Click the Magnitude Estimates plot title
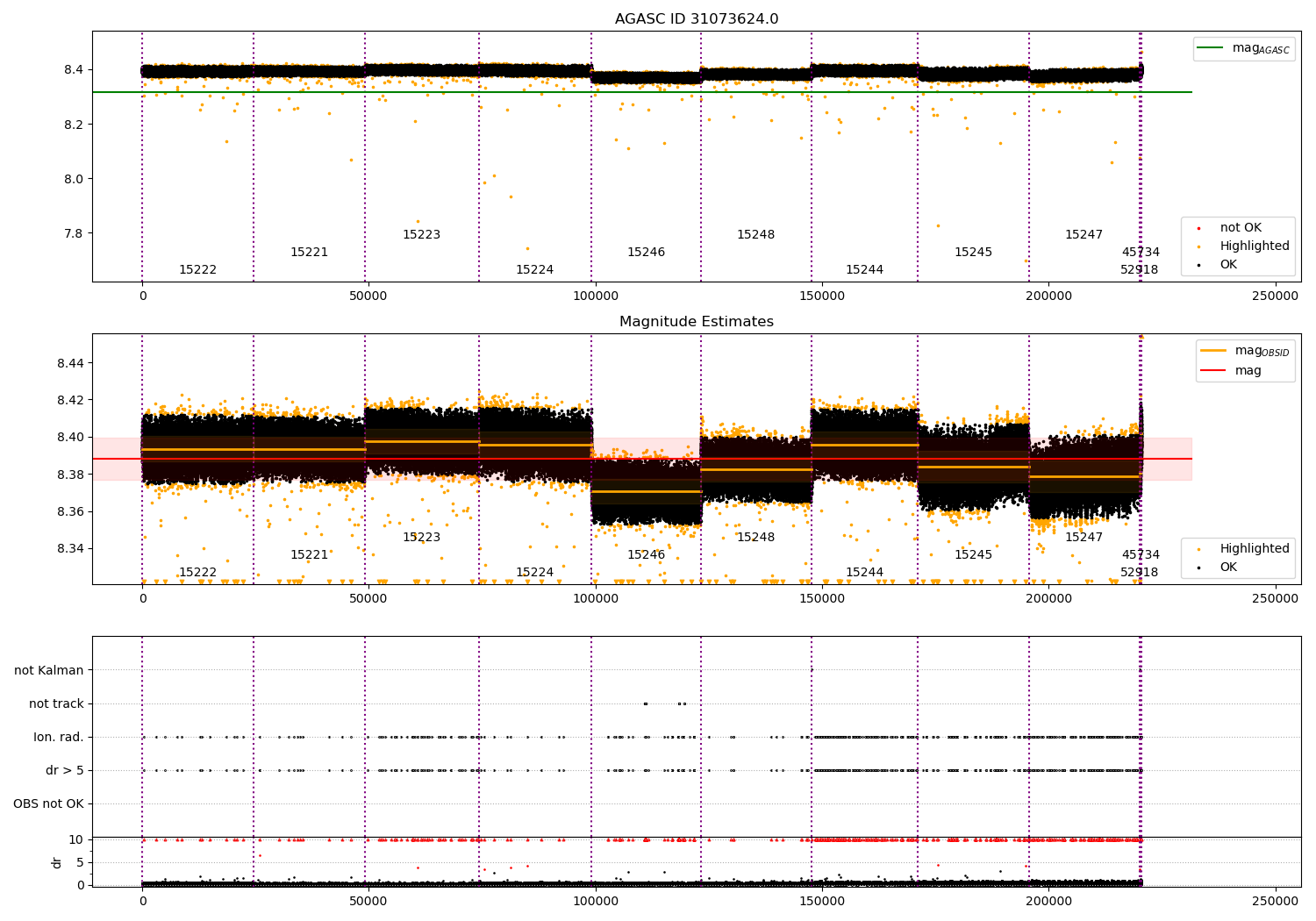The width and height of the screenshot is (1316, 921). click(x=697, y=322)
